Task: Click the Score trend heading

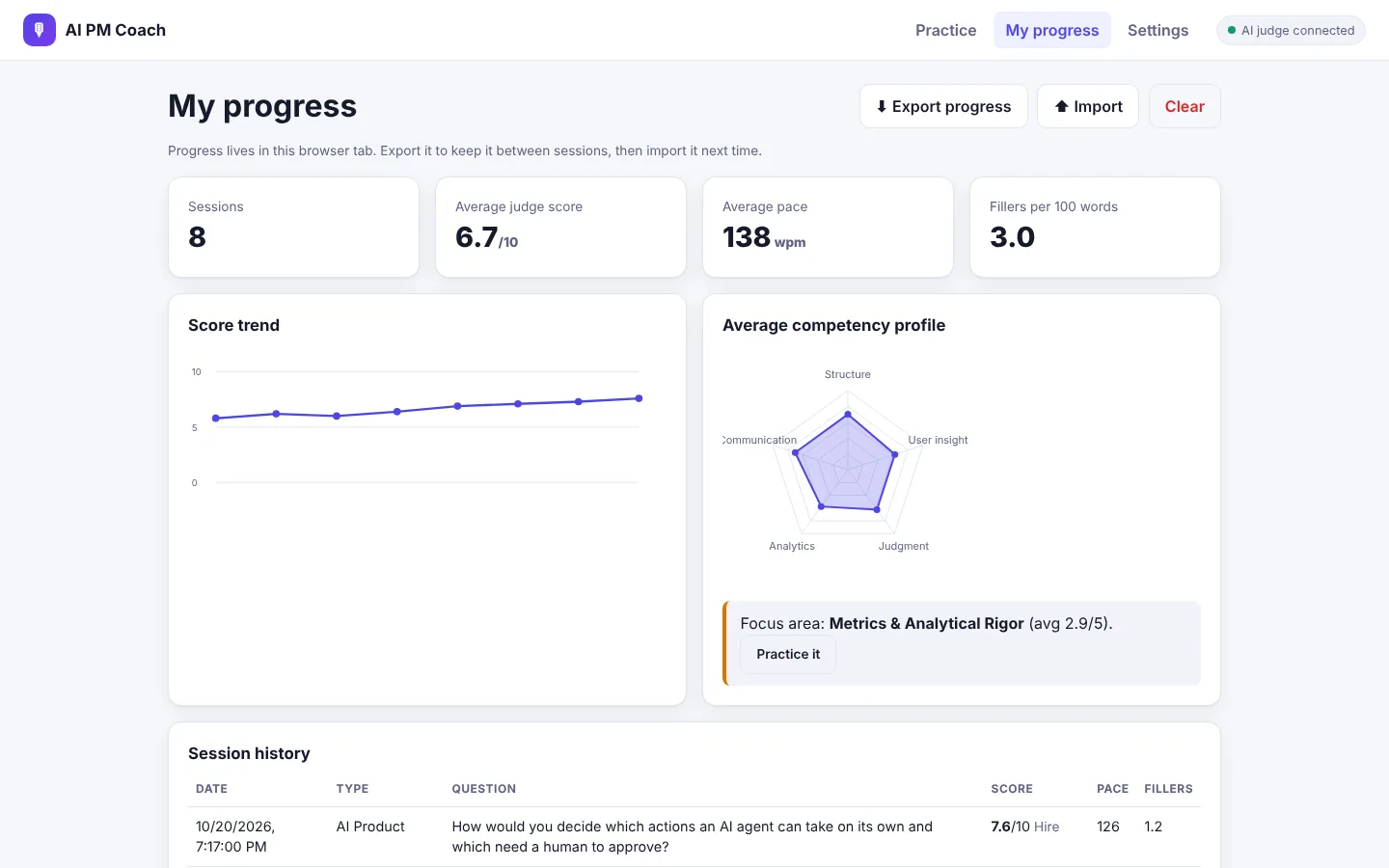Action: 233,325
